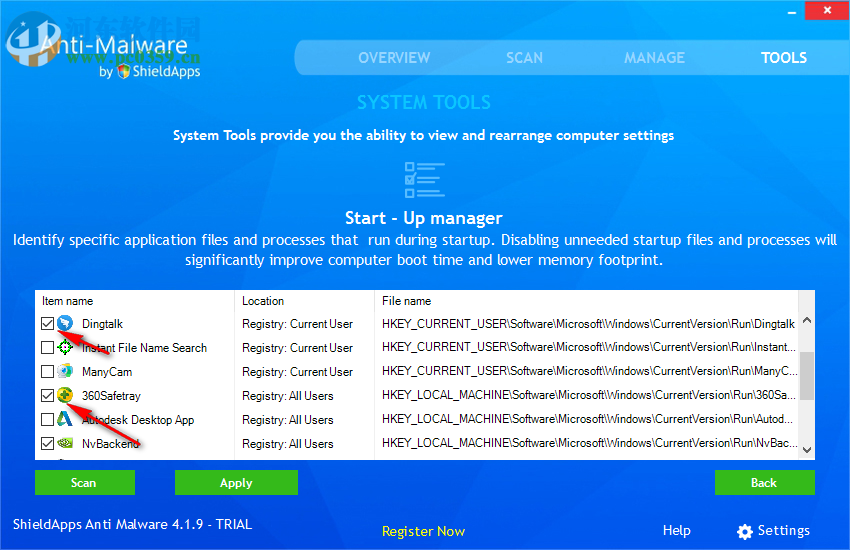This screenshot has width=850, height=550.
Task: Open the OVERVIEW tab
Action: click(394, 57)
